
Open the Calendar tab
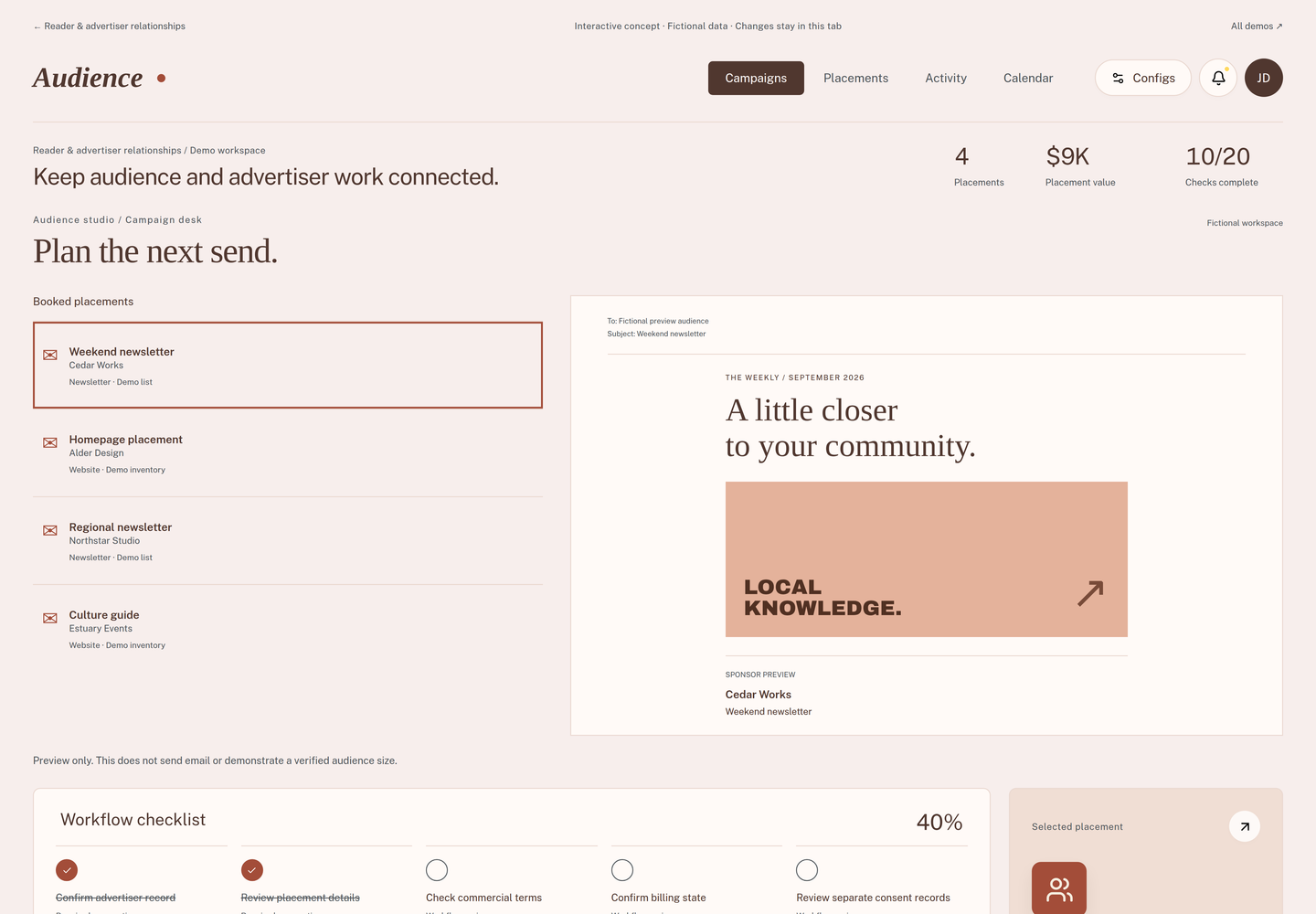pos(1028,78)
